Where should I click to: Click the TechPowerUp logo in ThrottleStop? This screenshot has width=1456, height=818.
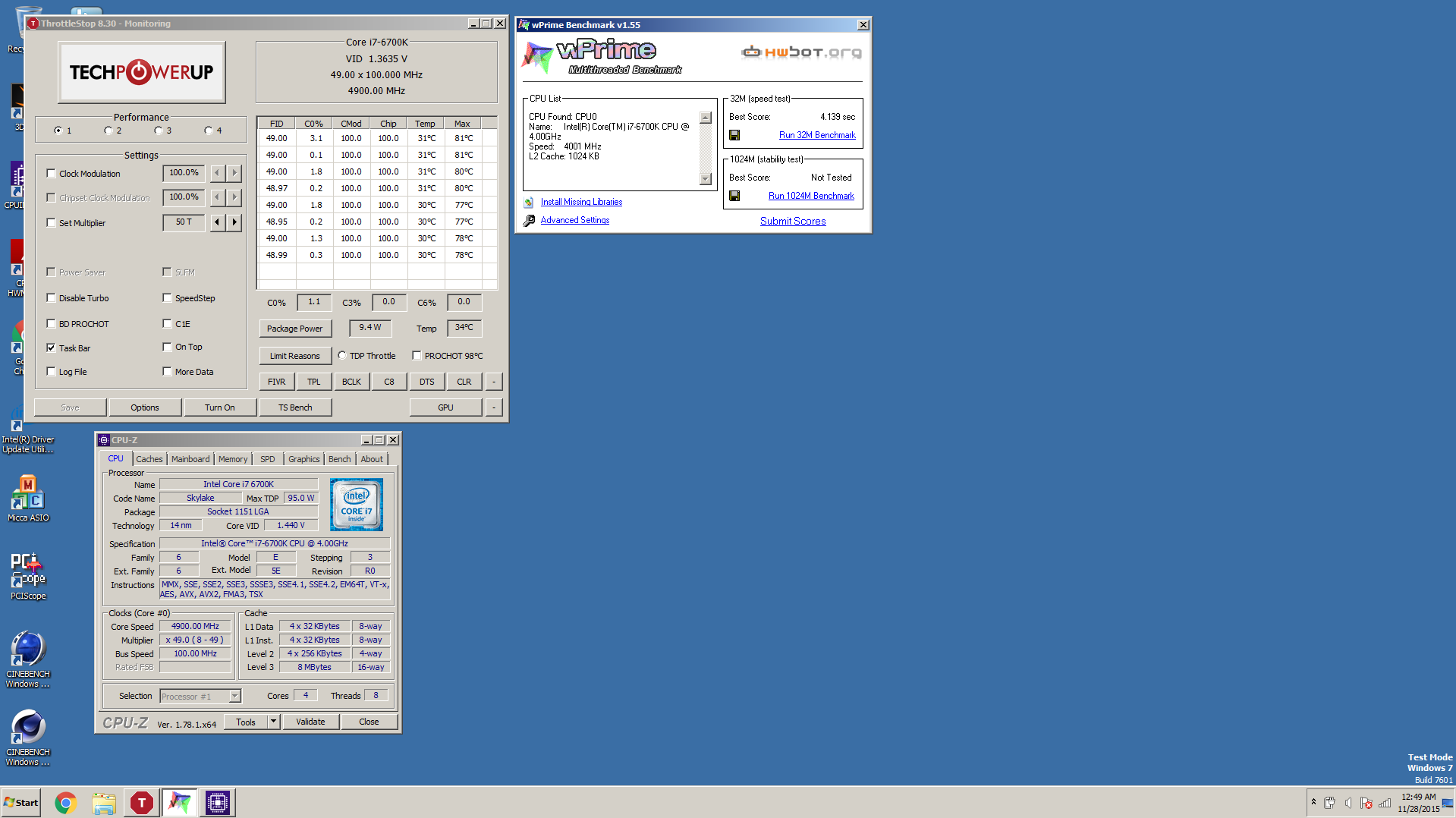[x=141, y=72]
